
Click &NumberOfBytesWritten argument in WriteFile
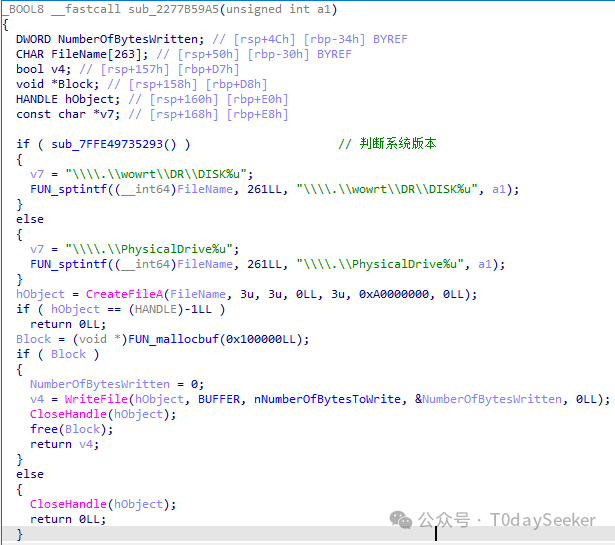(x=488, y=399)
